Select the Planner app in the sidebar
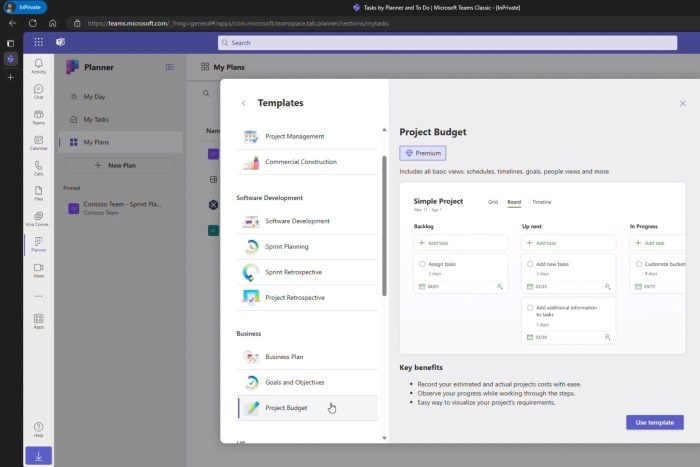 coord(38,244)
